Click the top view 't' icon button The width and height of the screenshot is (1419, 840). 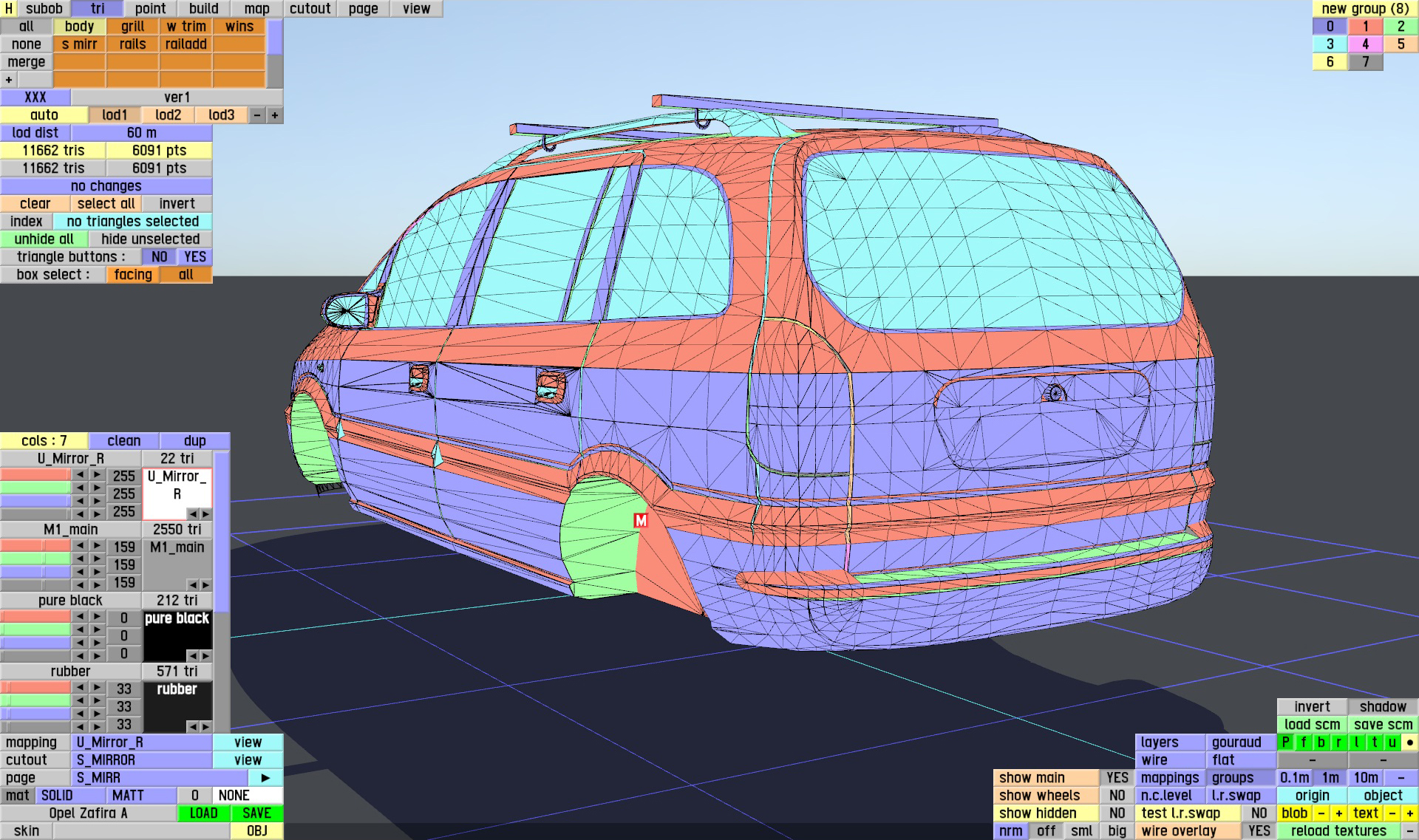tap(1374, 742)
